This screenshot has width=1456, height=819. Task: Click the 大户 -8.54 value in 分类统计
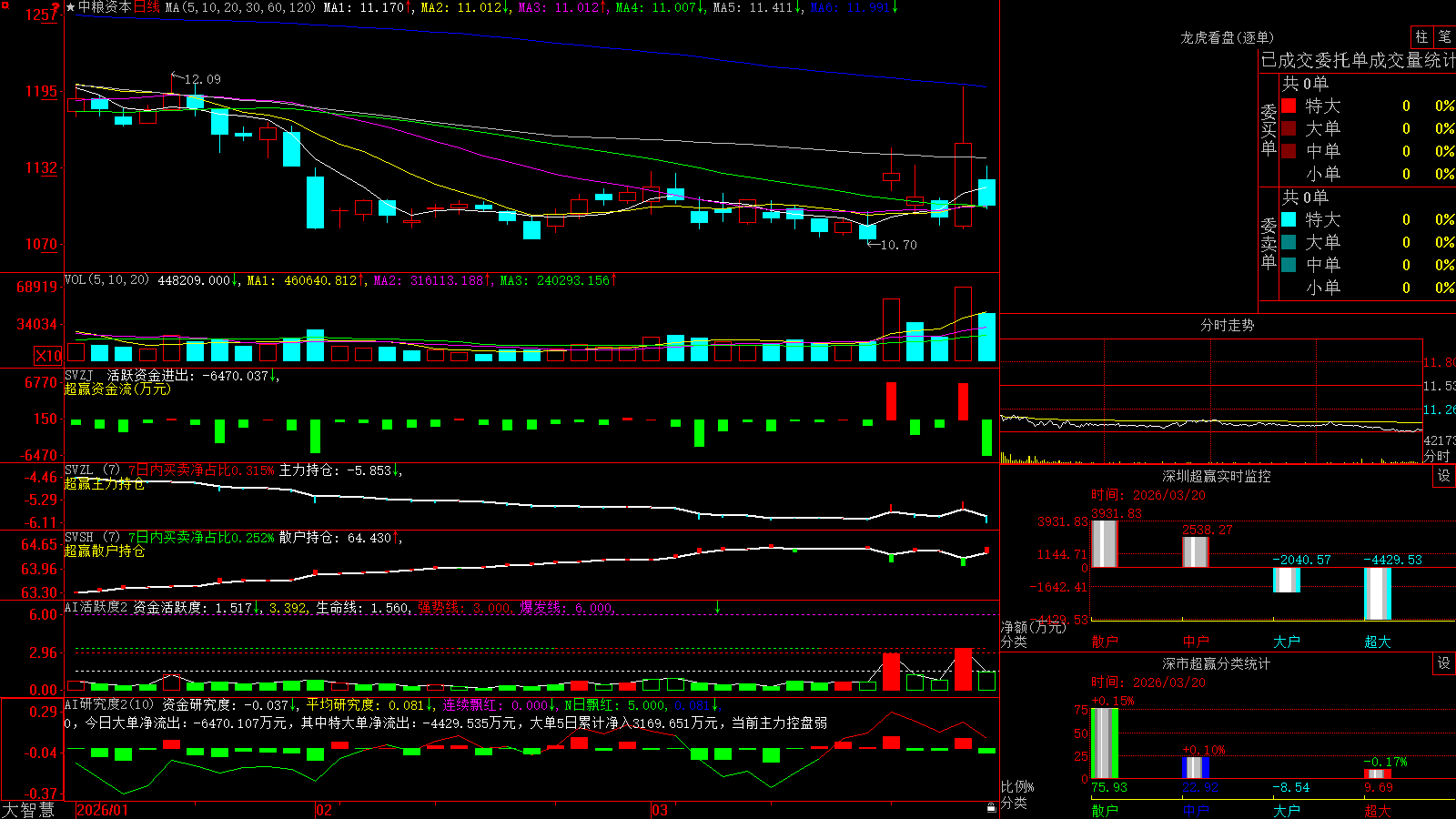tap(1290, 787)
